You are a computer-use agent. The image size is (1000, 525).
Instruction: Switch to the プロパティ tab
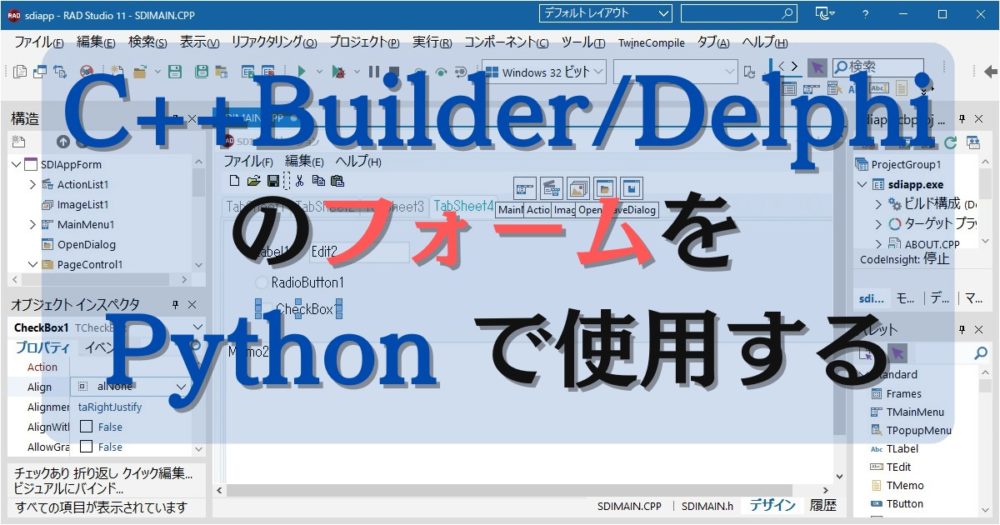41,348
